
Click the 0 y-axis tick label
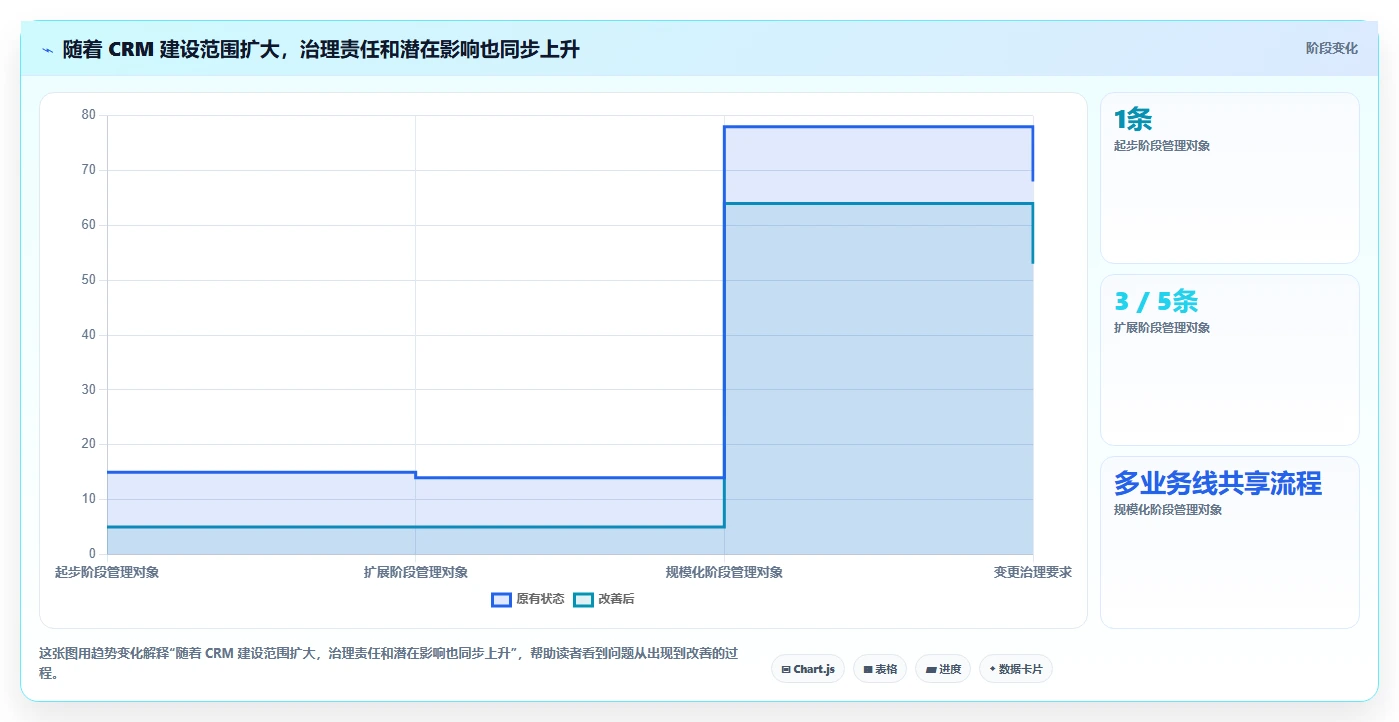92,554
